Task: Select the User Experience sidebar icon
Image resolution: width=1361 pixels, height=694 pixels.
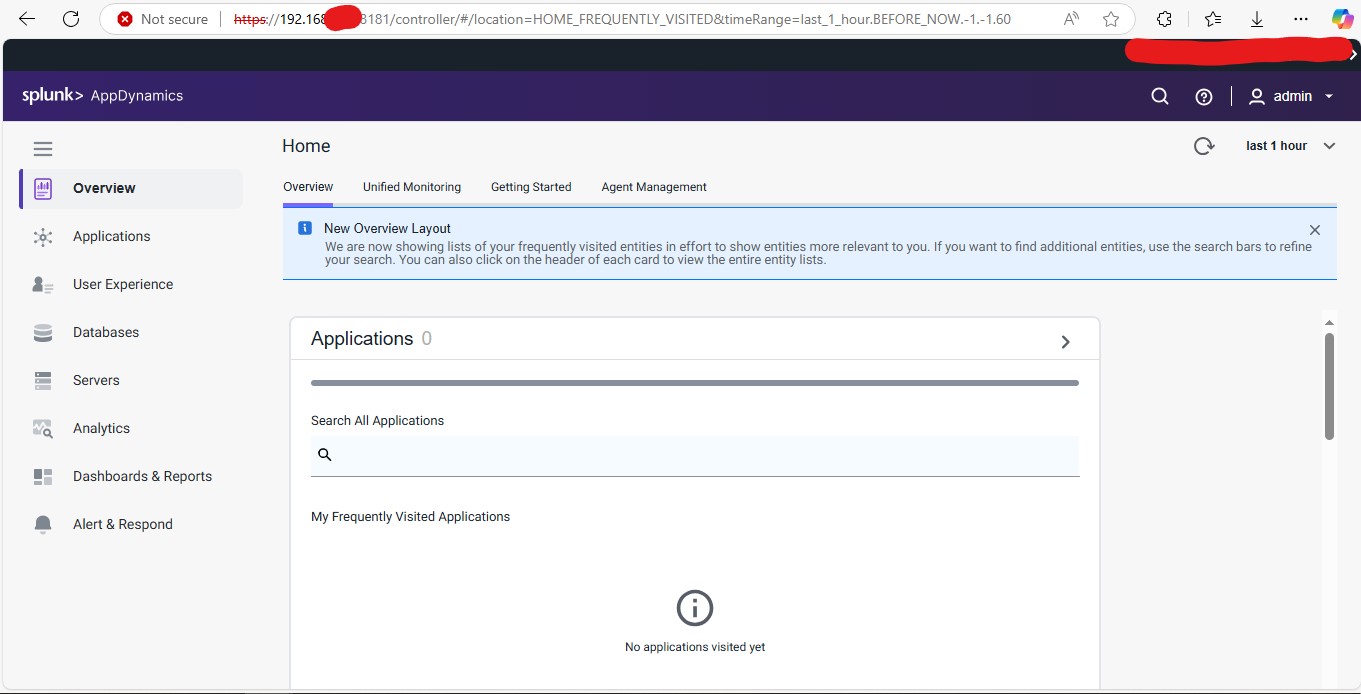Action: tap(42, 284)
